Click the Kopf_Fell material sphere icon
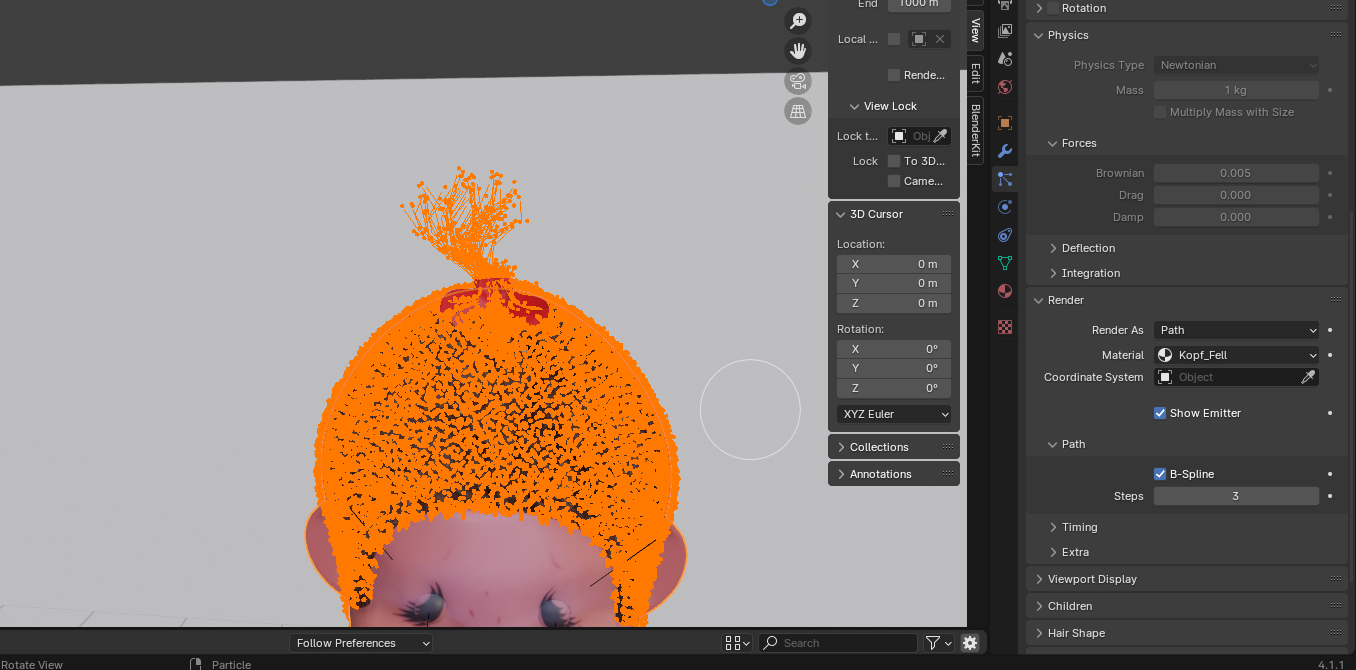The image size is (1356, 670). tap(1165, 355)
